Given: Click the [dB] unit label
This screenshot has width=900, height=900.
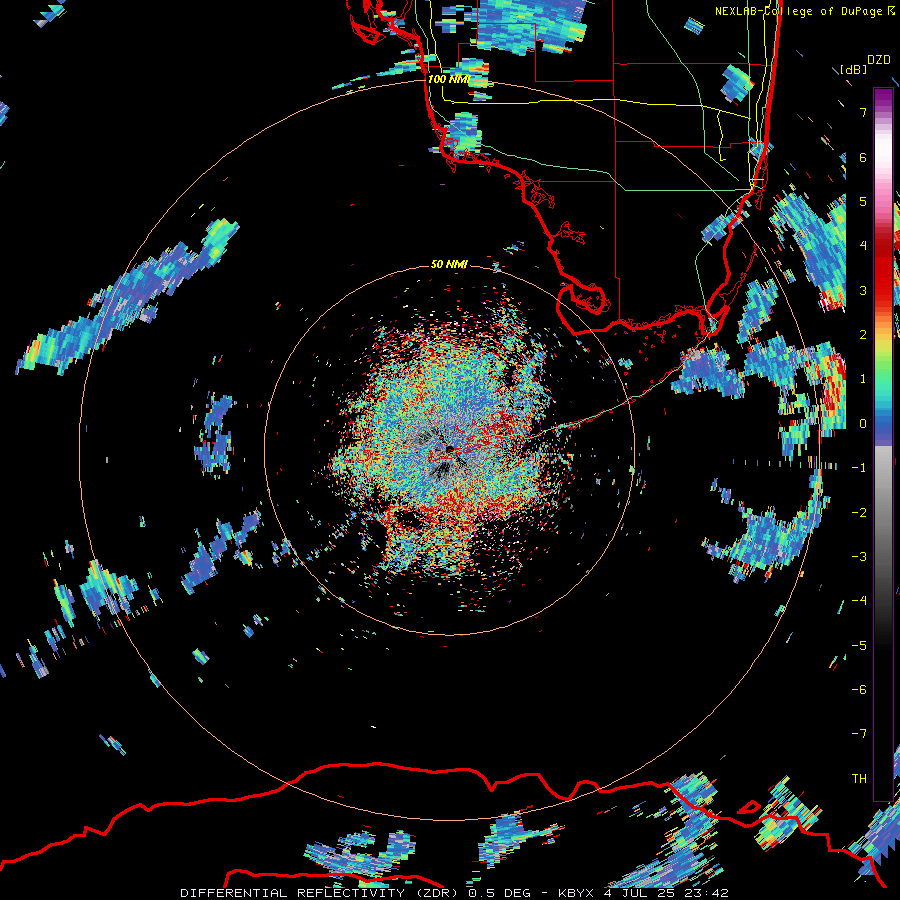Looking at the screenshot, I should (853, 69).
